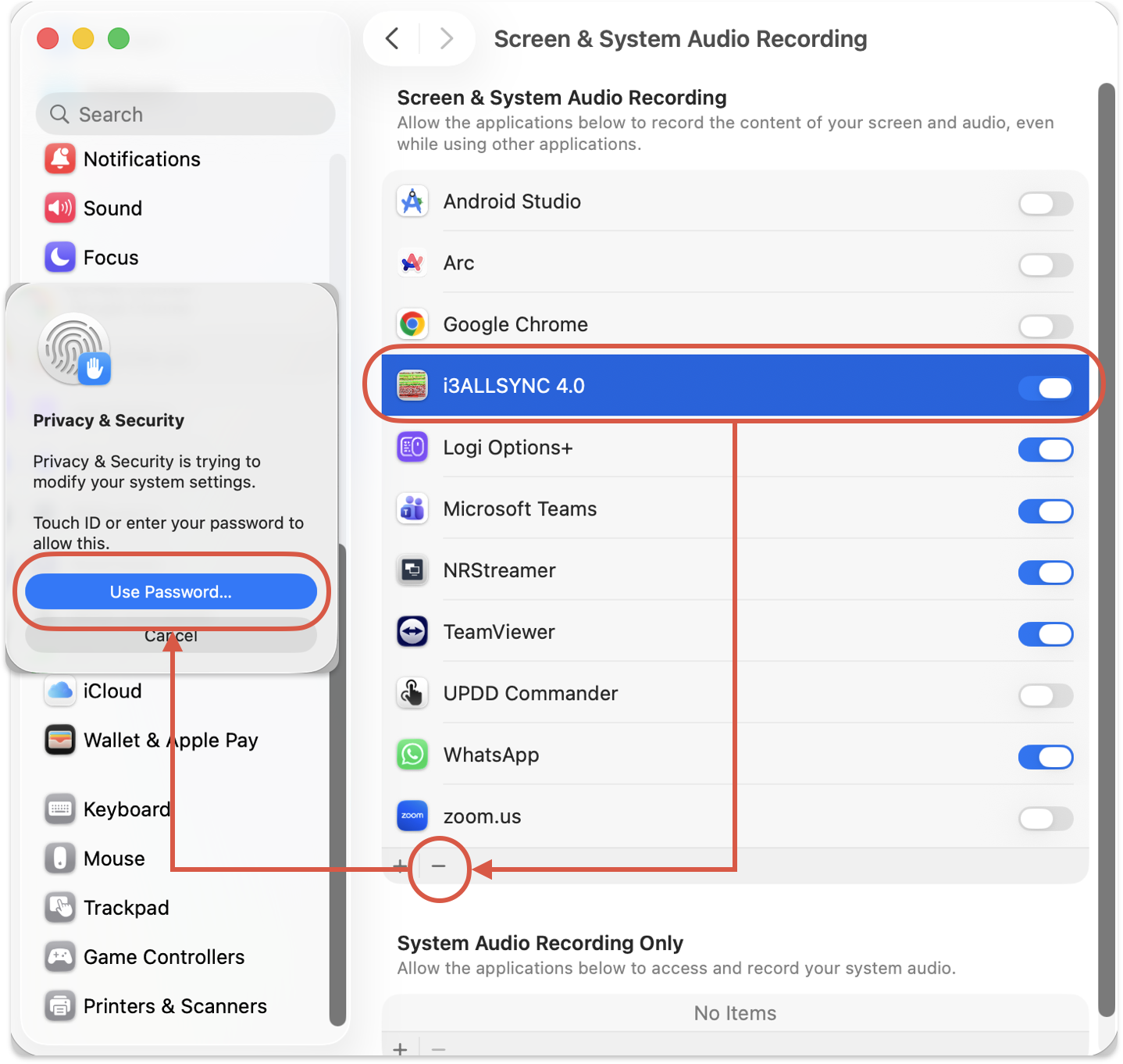1123x1064 pixels.
Task: Click the Focus moon icon in sidebar
Action: [x=60, y=257]
